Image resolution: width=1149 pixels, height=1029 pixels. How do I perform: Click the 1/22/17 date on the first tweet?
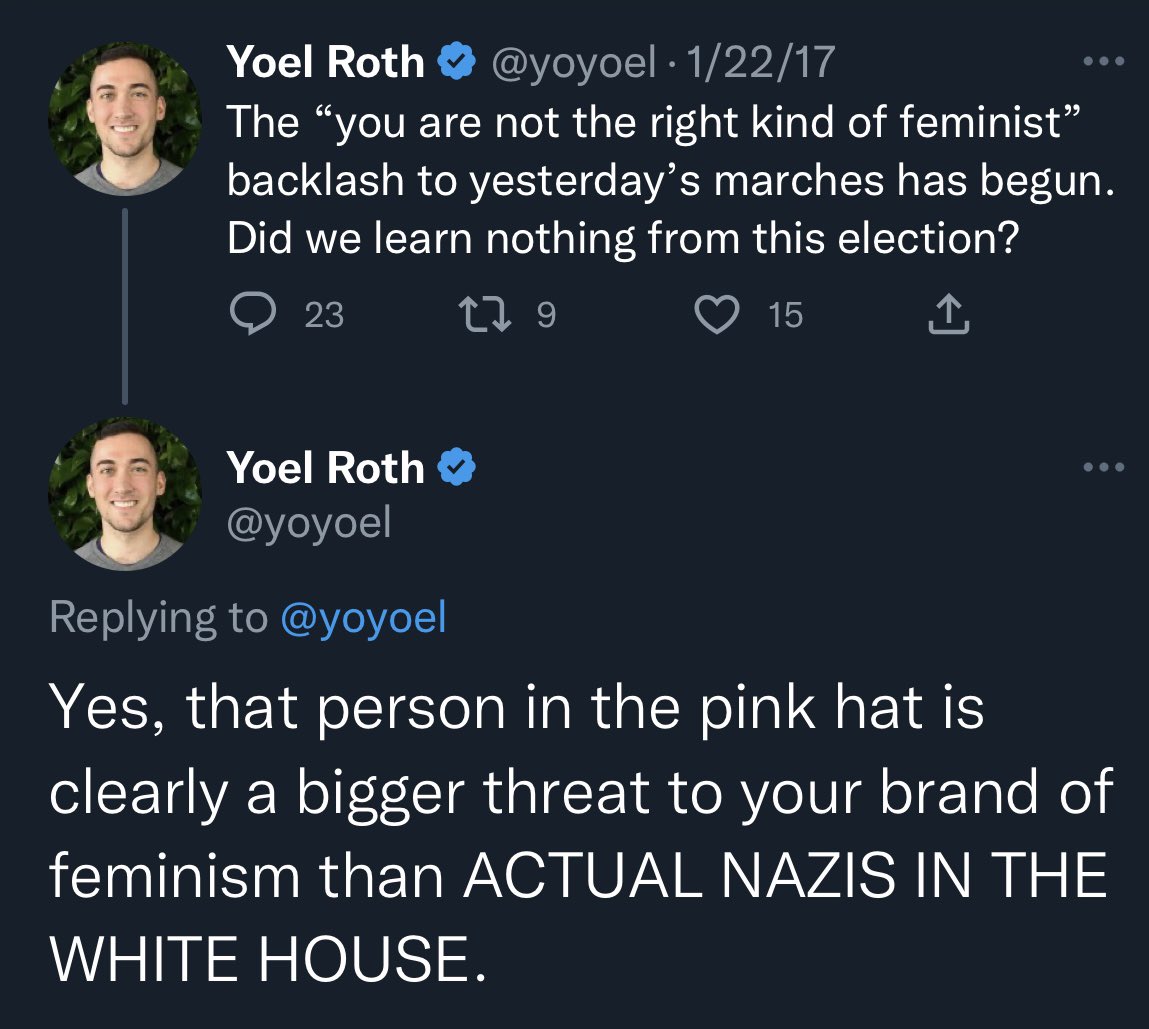(759, 62)
